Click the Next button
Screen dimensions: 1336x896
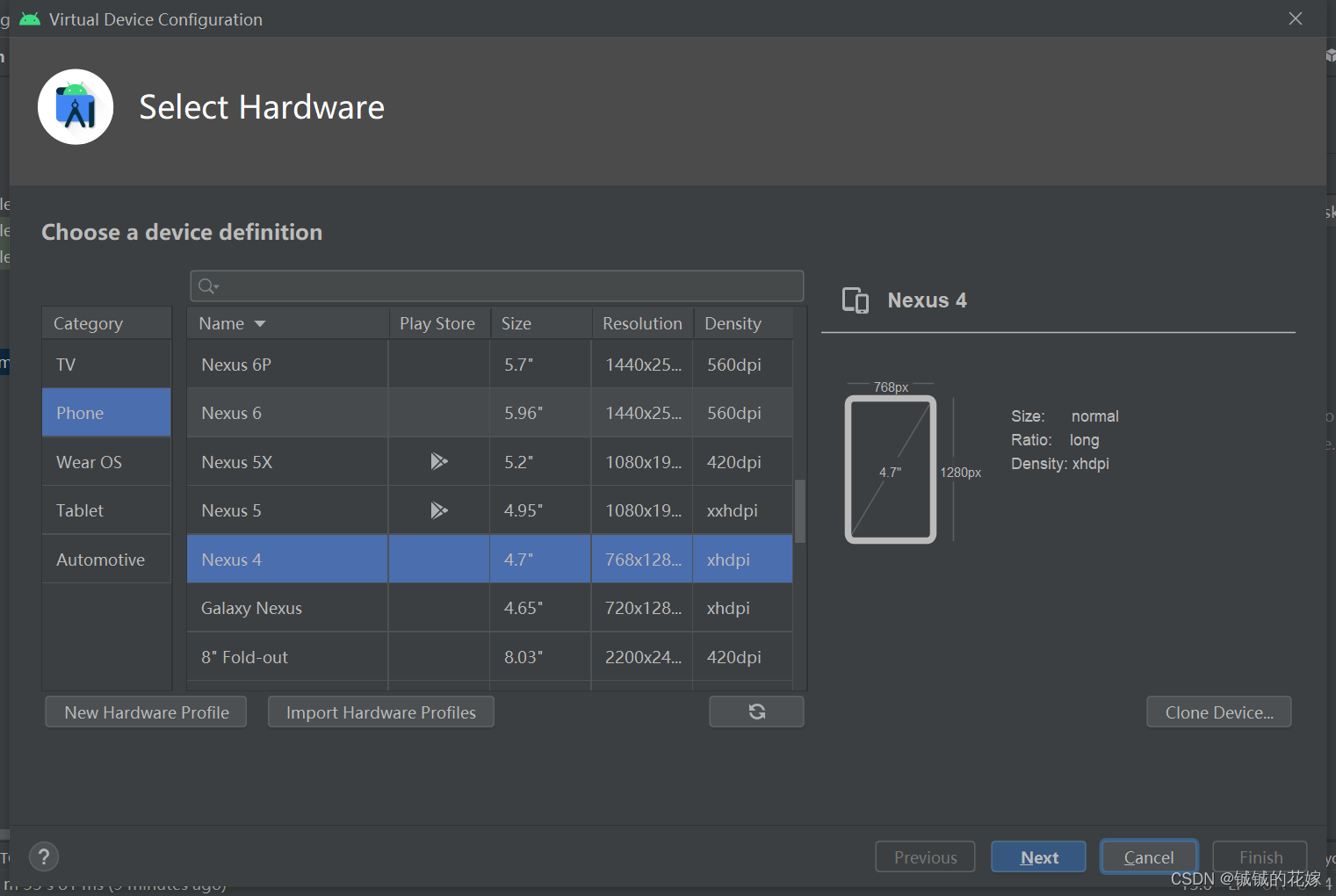(1038, 857)
